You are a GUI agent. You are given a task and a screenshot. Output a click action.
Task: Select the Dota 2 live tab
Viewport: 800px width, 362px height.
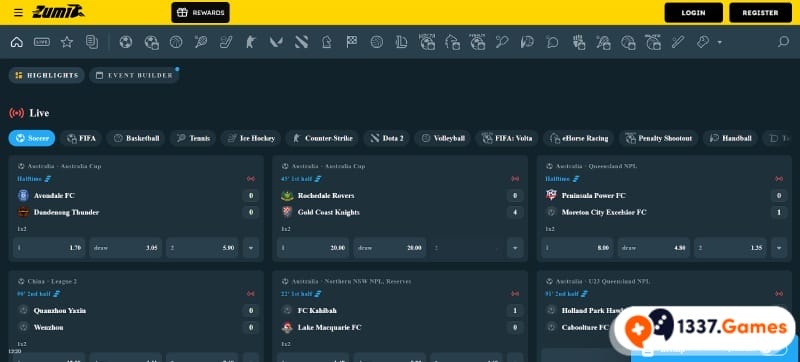(x=387, y=138)
